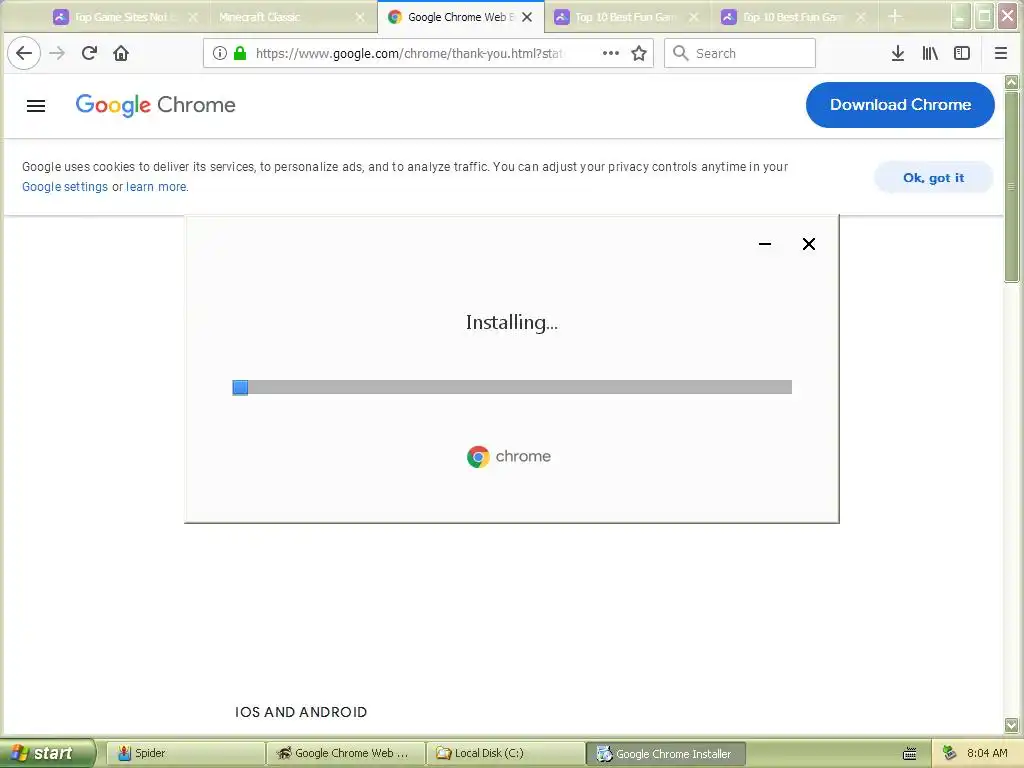Click the Installing... status text

[x=512, y=323]
